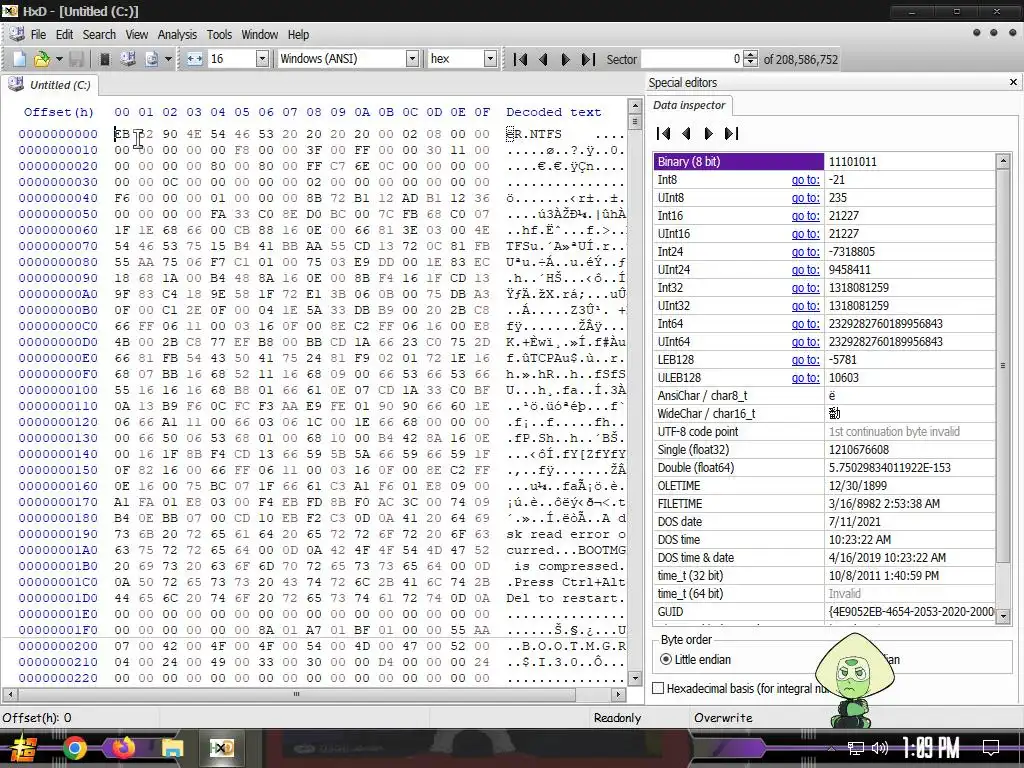
Task: Jump to the first sector
Action: 520,59
